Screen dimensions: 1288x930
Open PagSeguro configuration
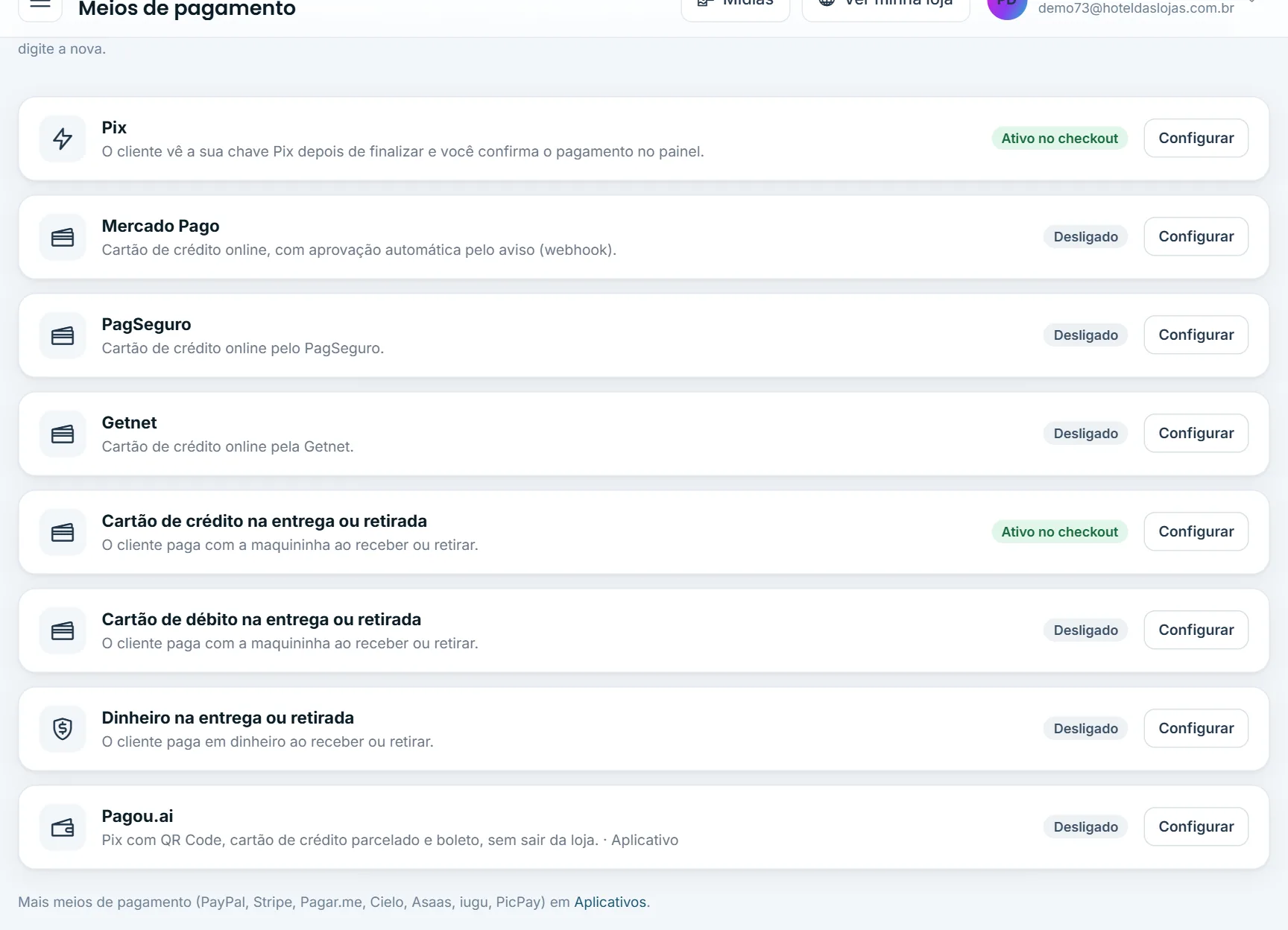point(1196,335)
